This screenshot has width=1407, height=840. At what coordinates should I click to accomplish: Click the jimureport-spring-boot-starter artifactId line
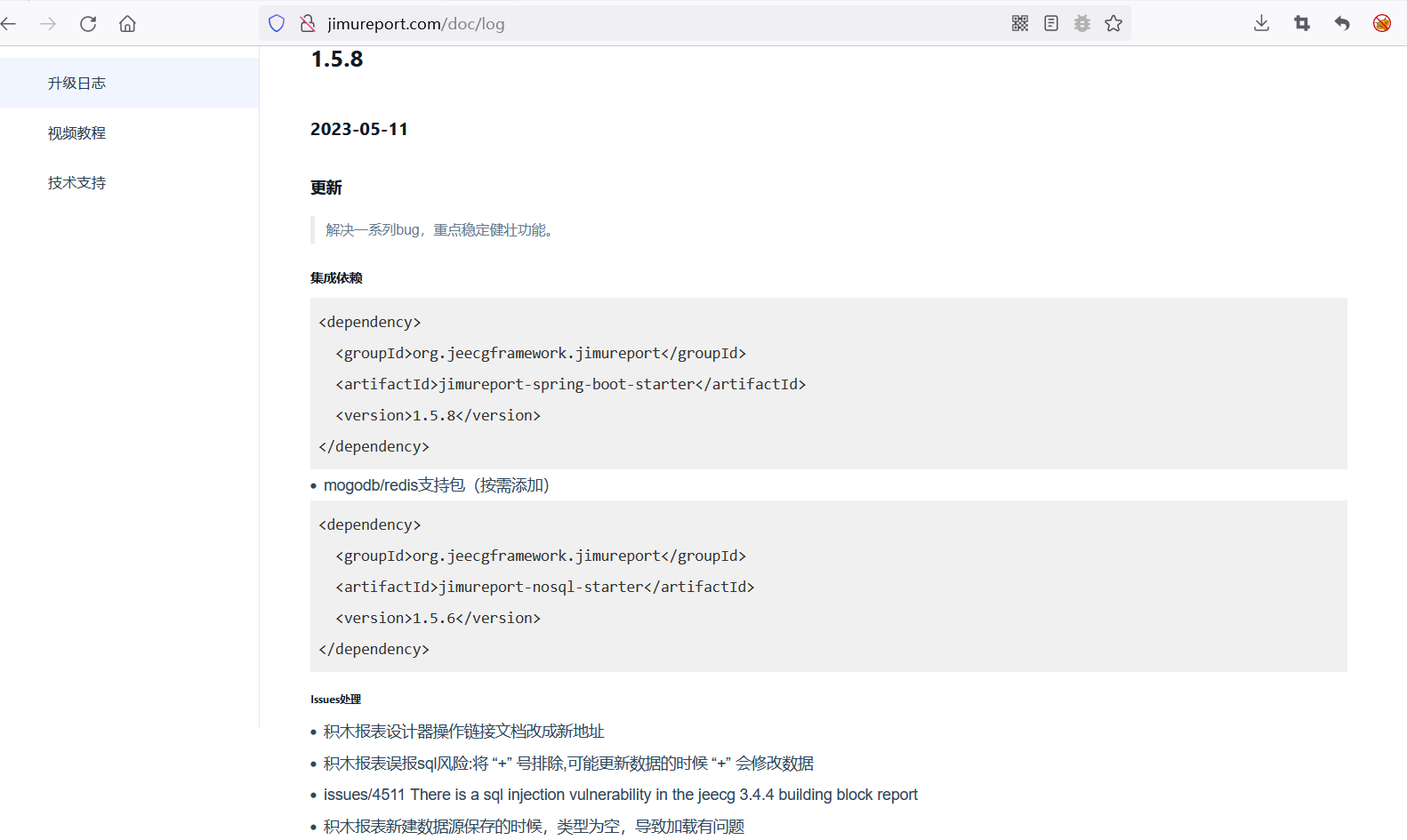pyautogui.click(x=571, y=384)
